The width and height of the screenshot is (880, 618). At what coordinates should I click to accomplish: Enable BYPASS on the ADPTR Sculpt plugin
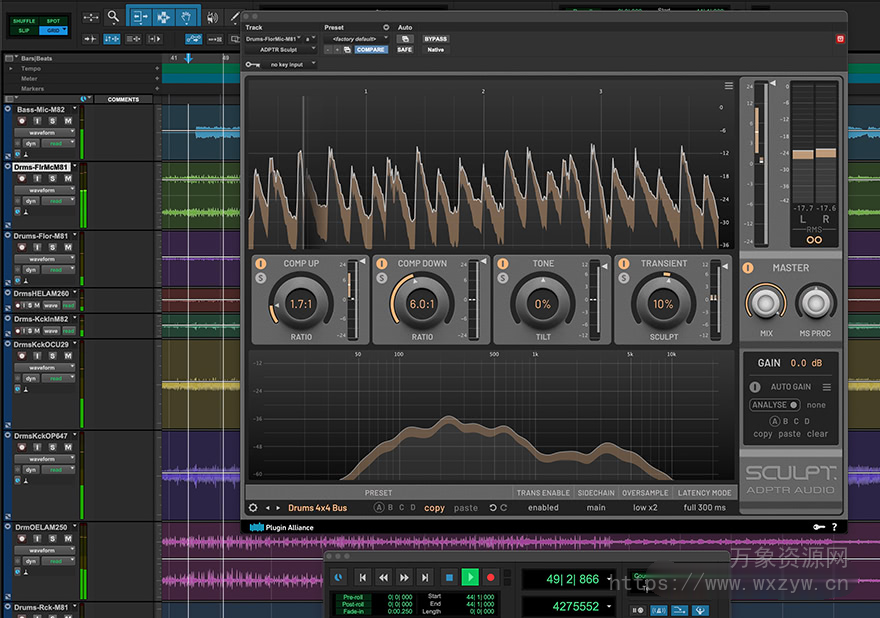pos(436,38)
